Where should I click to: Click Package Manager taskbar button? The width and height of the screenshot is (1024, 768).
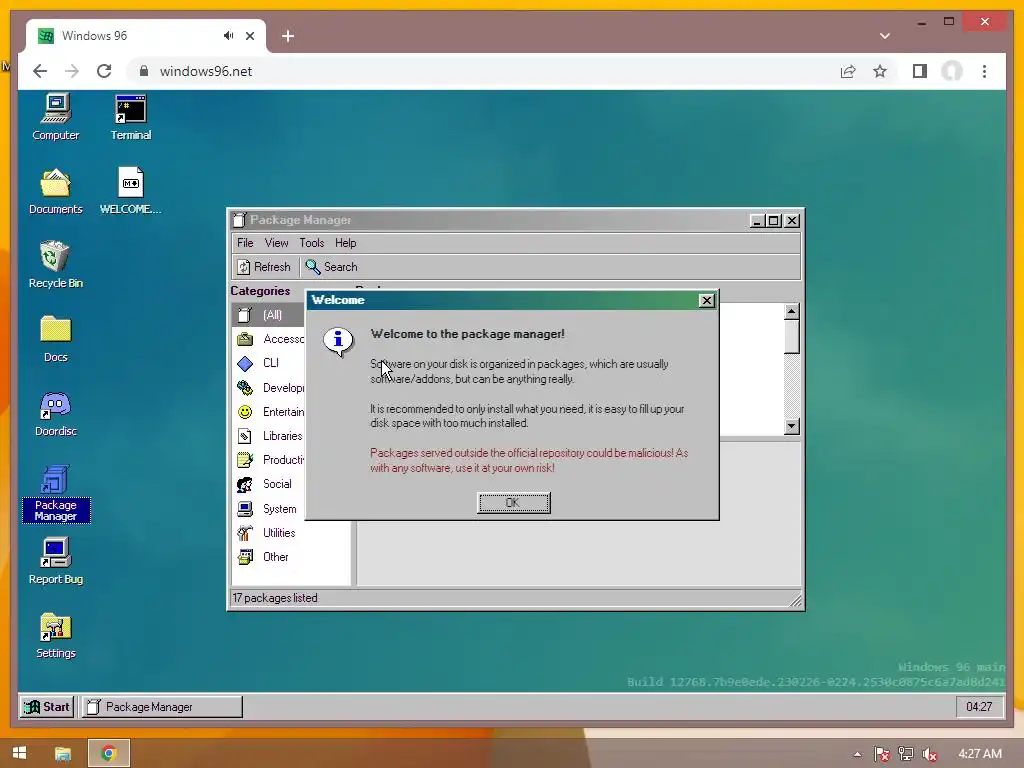(161, 707)
